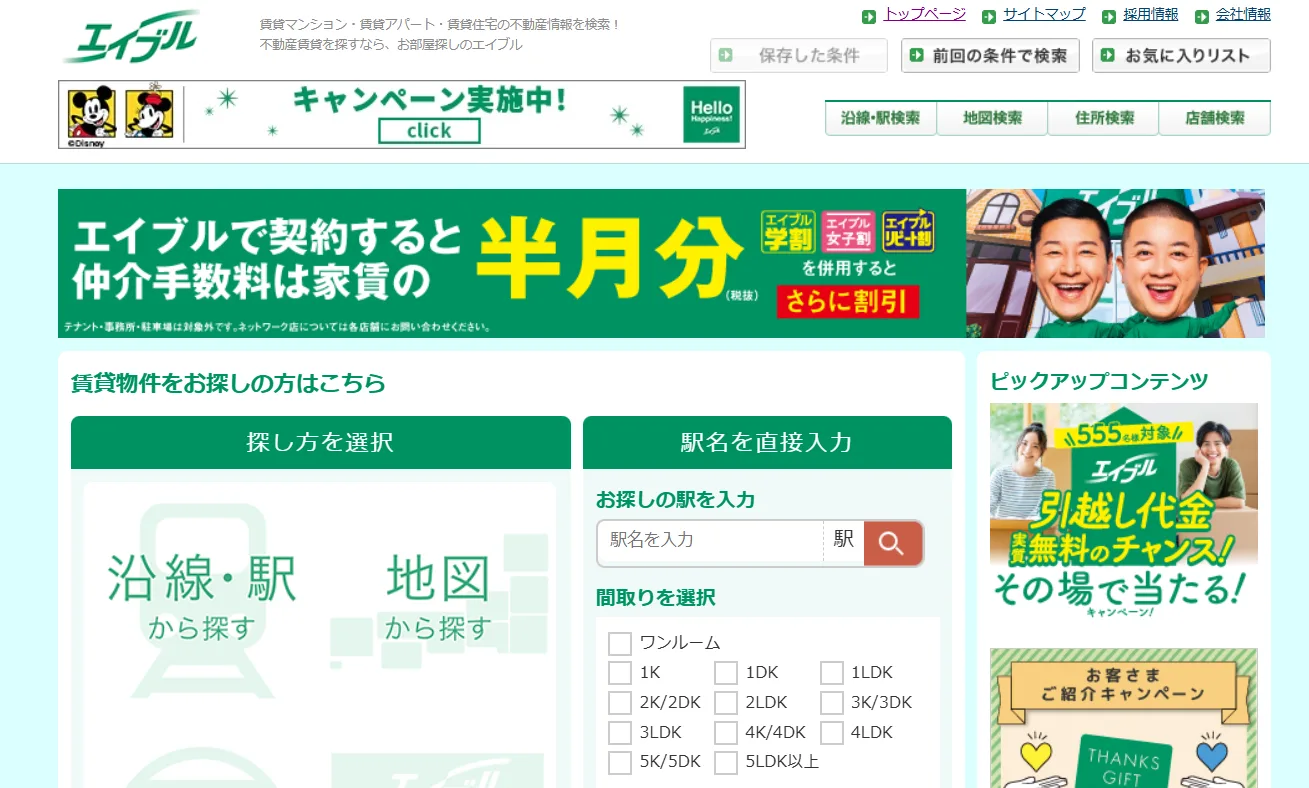Viewport: 1309px width, 788px height.
Task: Switch to 店舗検索 tab
Action: (x=1215, y=118)
